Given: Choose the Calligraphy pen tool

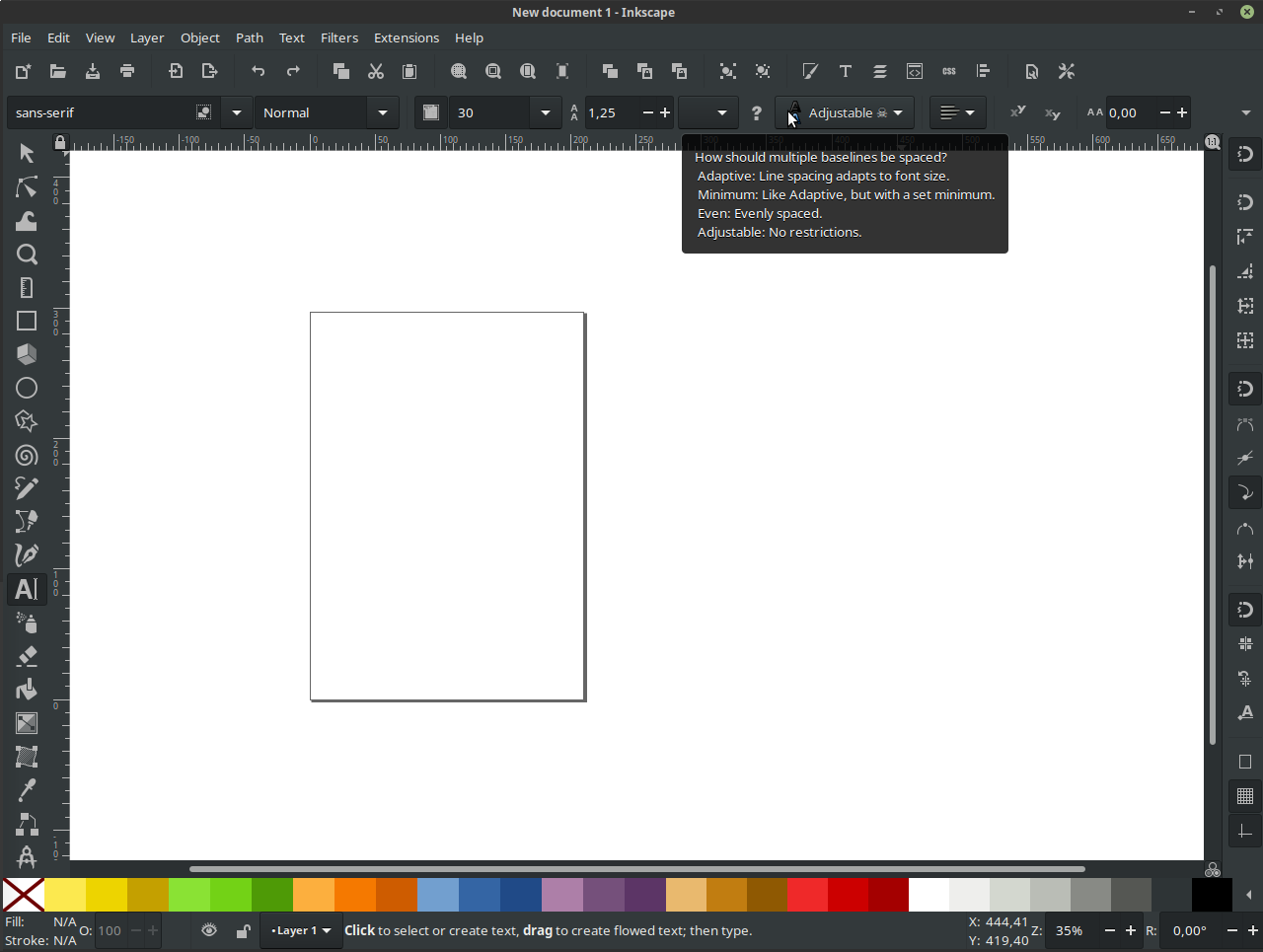Looking at the screenshot, I should coord(27,555).
